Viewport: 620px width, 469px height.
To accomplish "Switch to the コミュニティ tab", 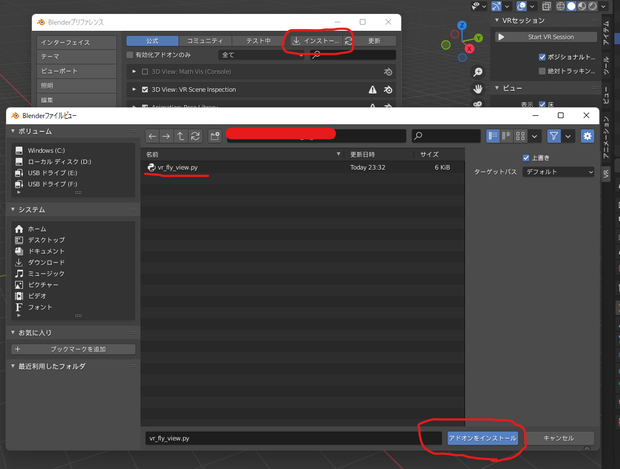I will coord(205,41).
